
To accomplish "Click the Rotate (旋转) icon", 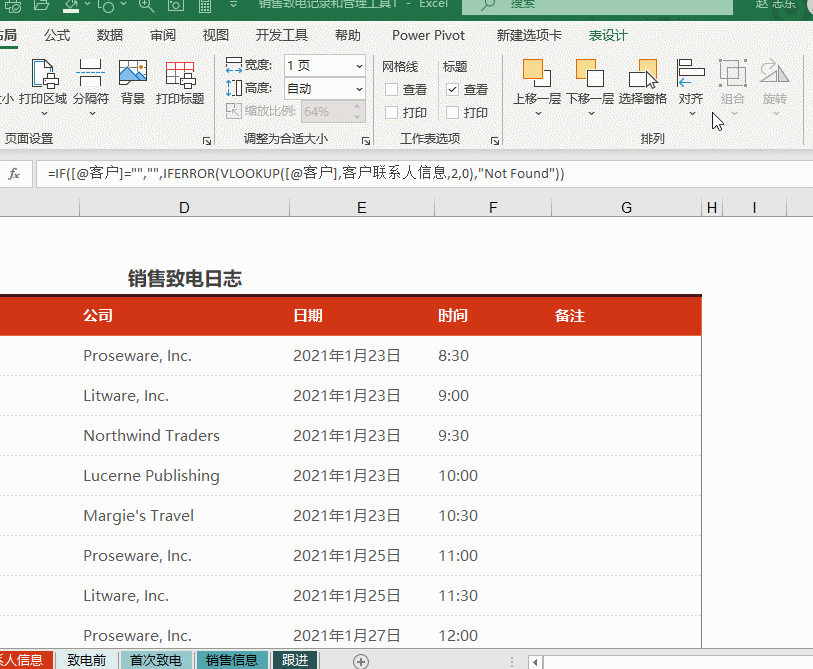I will [775, 73].
